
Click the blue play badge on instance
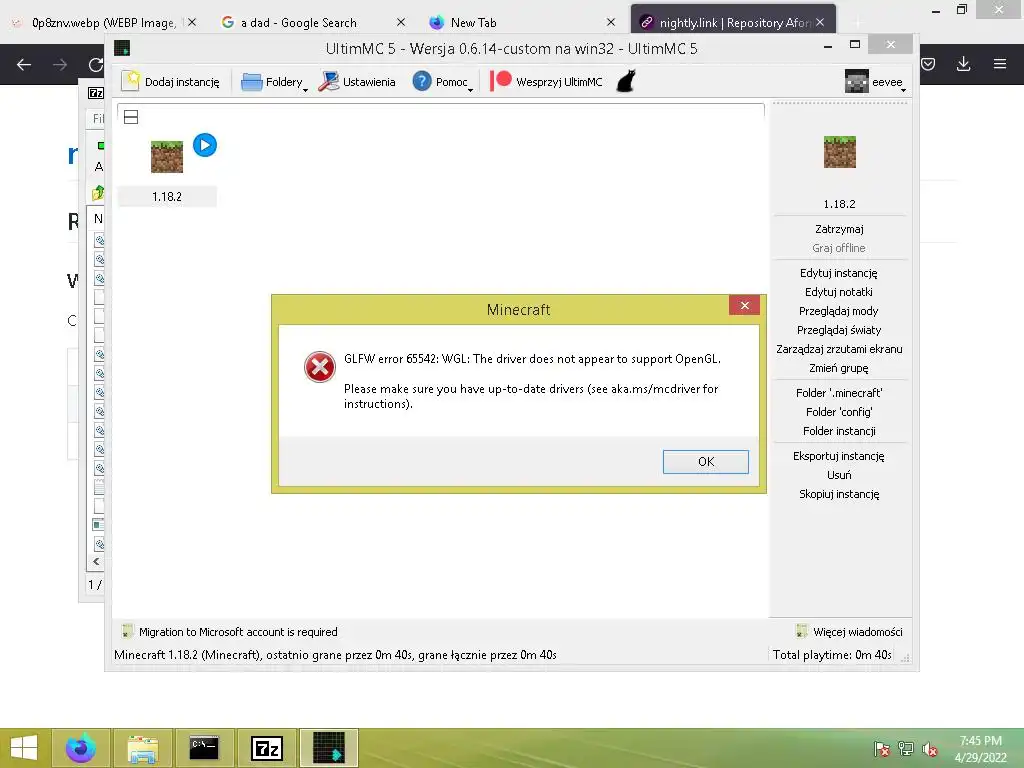[205, 145]
